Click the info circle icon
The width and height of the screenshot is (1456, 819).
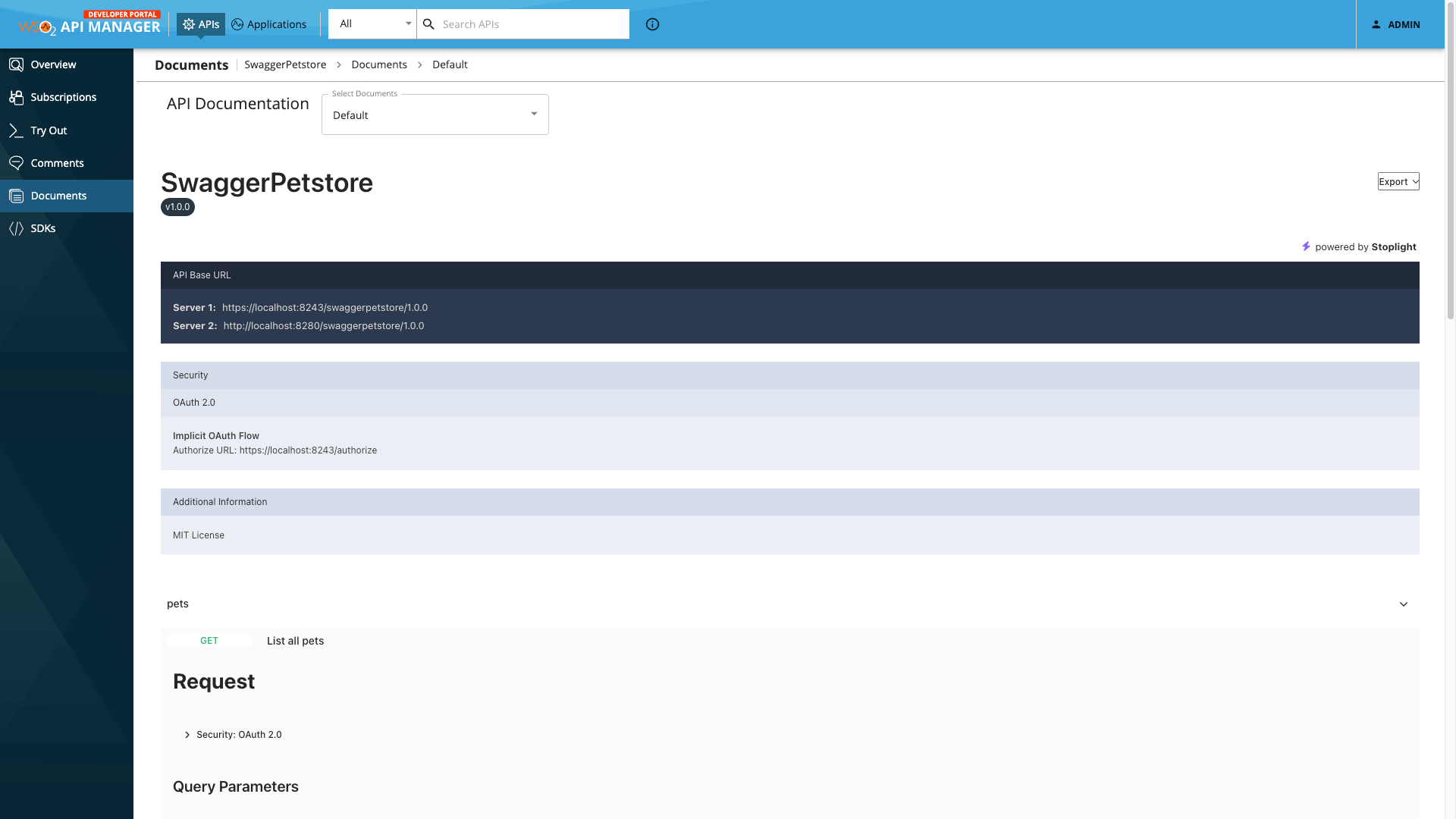(652, 24)
